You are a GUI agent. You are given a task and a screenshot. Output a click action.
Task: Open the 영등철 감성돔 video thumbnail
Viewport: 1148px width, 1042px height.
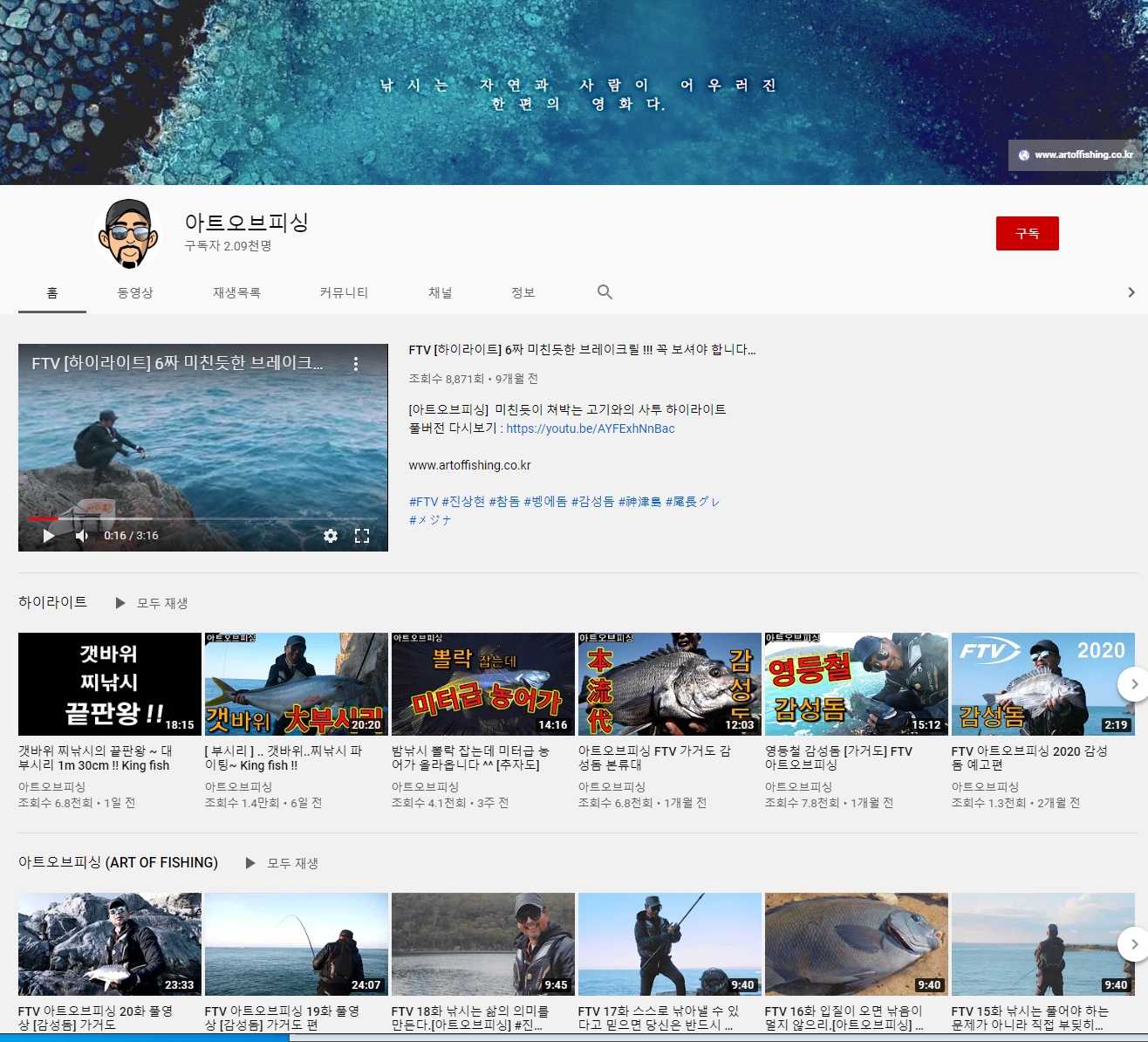(856, 684)
